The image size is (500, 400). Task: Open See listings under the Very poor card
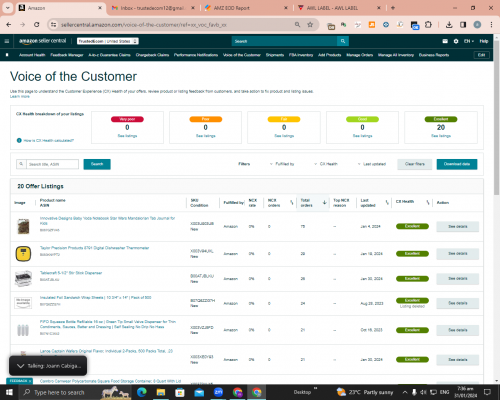pos(127,136)
